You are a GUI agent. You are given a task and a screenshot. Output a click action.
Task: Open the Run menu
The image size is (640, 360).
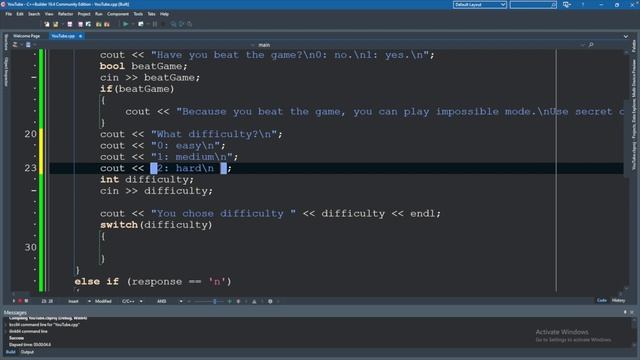pos(99,14)
